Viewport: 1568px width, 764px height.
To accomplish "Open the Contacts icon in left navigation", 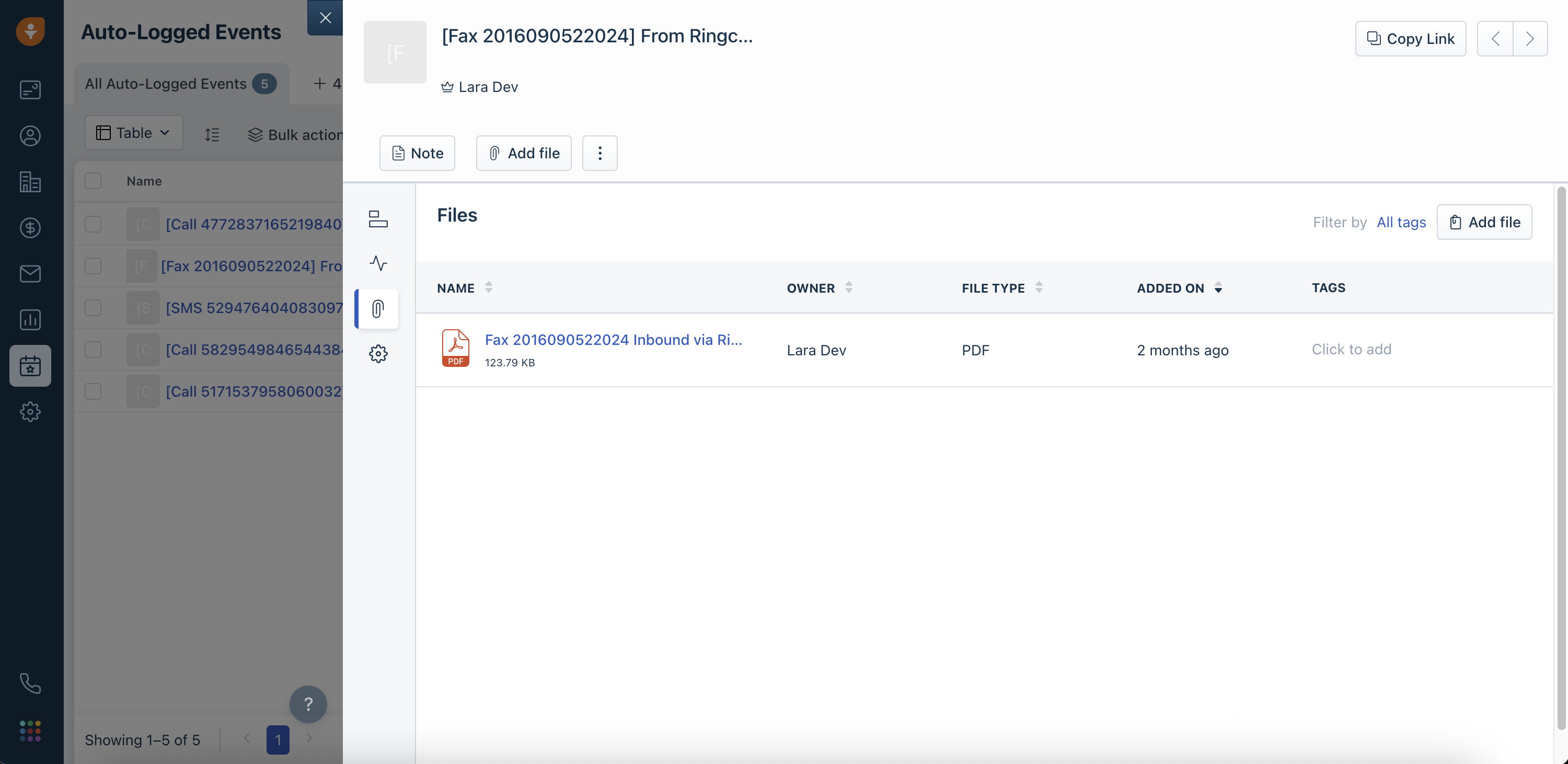I will [30, 136].
